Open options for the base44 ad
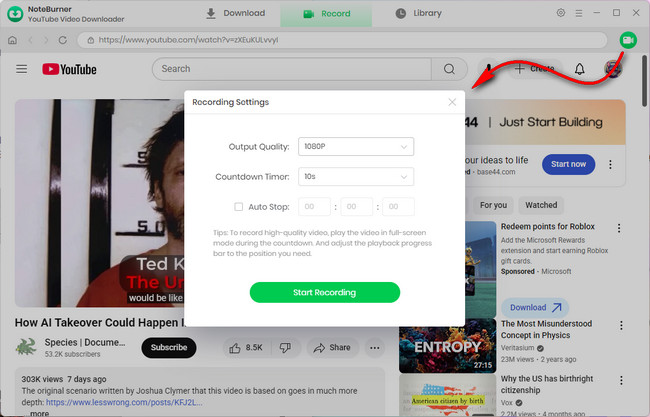This screenshot has height=417, width=650. pyautogui.click(x=610, y=165)
